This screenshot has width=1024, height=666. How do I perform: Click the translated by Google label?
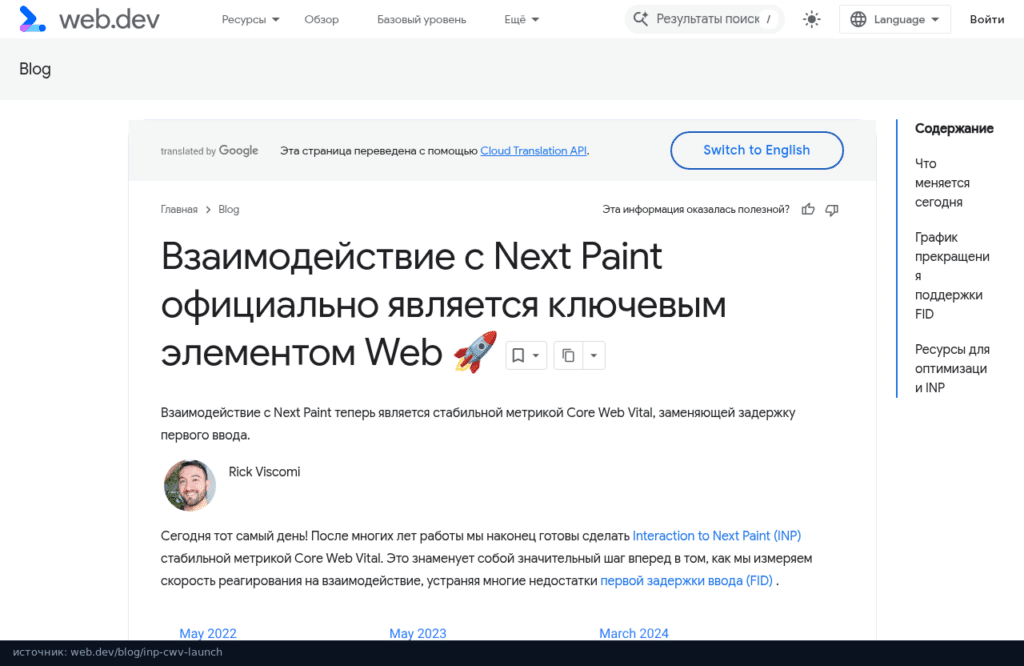pos(210,151)
